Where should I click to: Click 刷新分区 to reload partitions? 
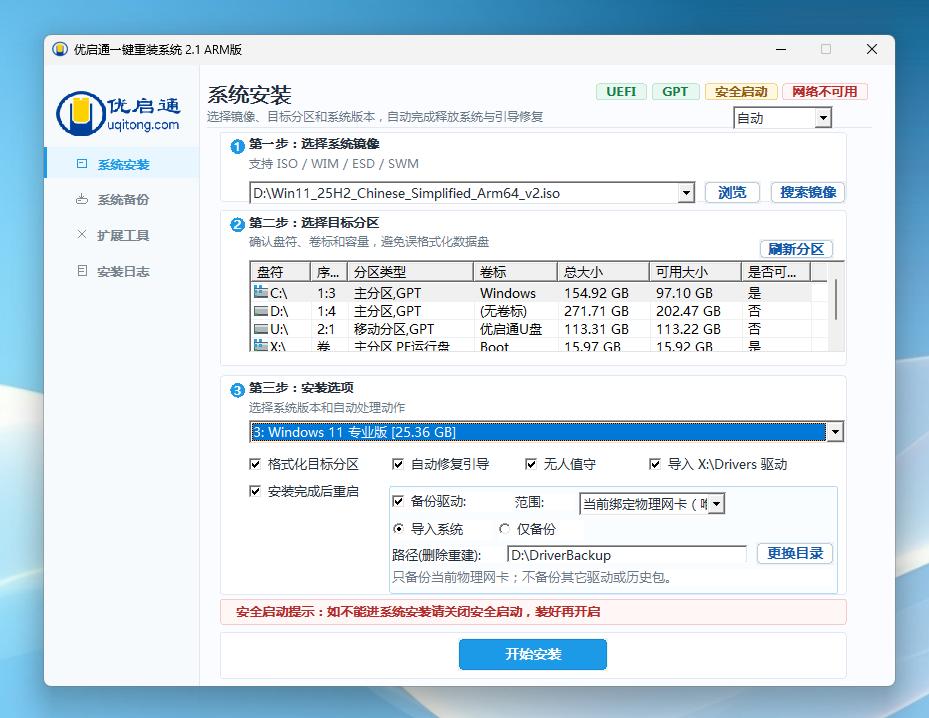[796, 249]
